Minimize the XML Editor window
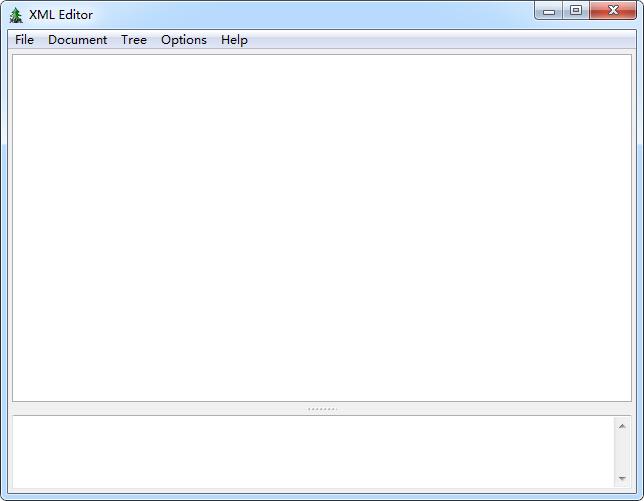This screenshot has width=644, height=501. pyautogui.click(x=549, y=11)
